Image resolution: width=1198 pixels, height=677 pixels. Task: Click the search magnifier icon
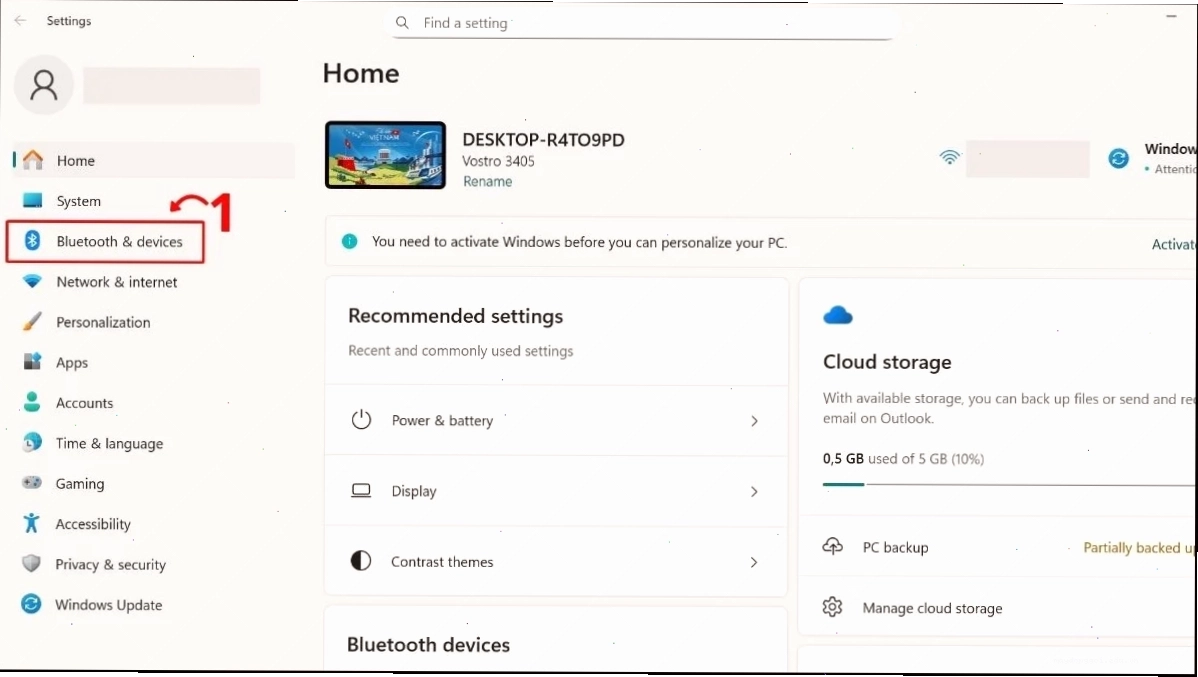402,23
